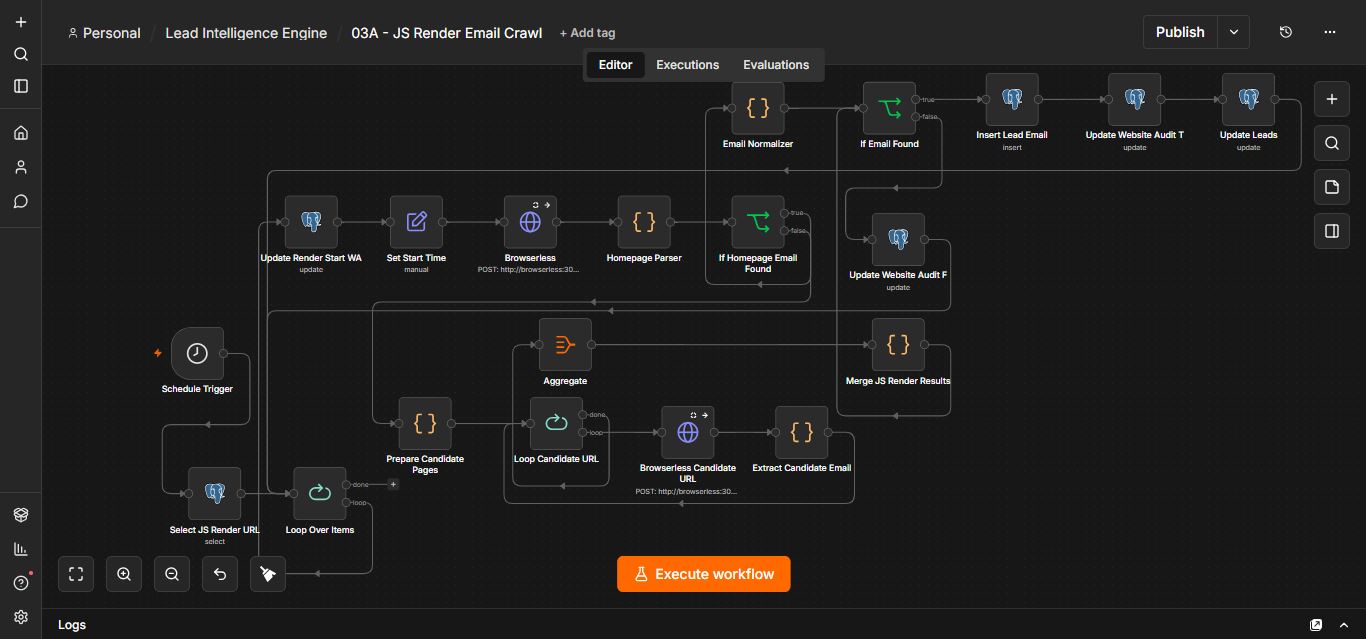Image resolution: width=1366 pixels, height=639 pixels.
Task: Open the Schedule Trigger node
Action: 197,353
